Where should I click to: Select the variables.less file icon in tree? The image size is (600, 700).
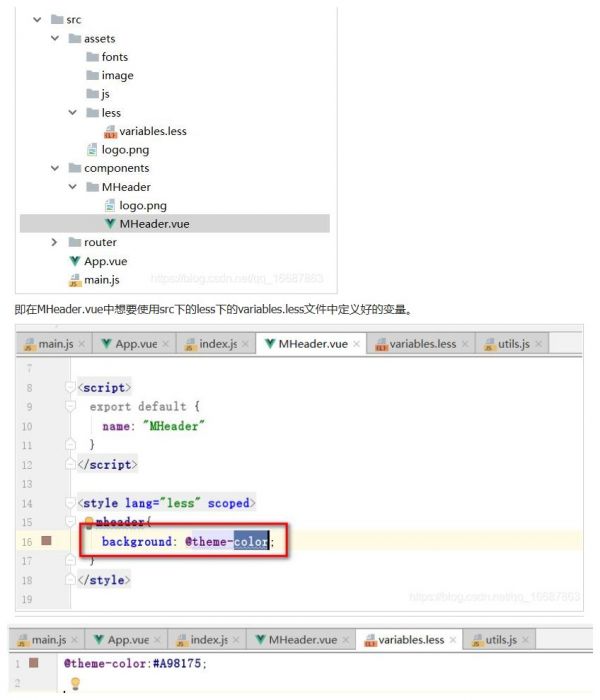(110, 132)
